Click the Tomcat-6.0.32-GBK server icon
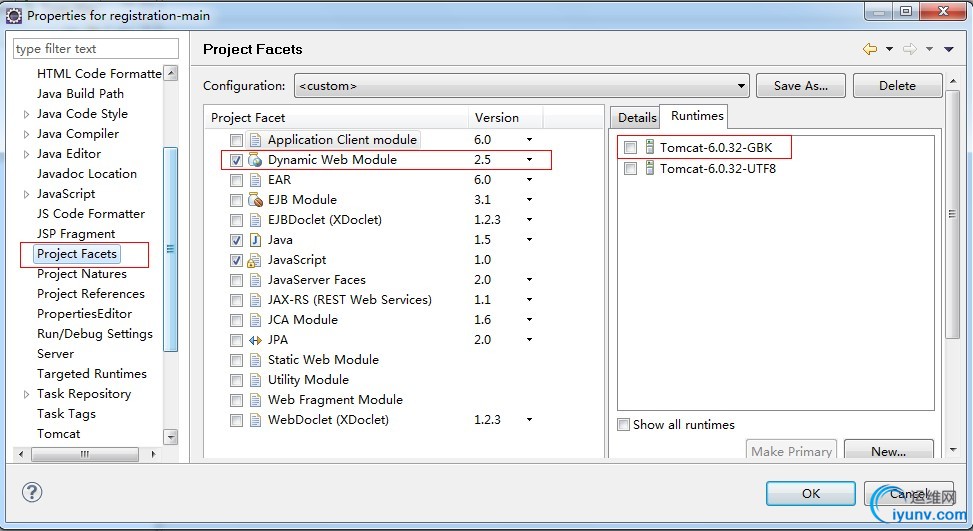The image size is (973, 531). (x=649, y=148)
